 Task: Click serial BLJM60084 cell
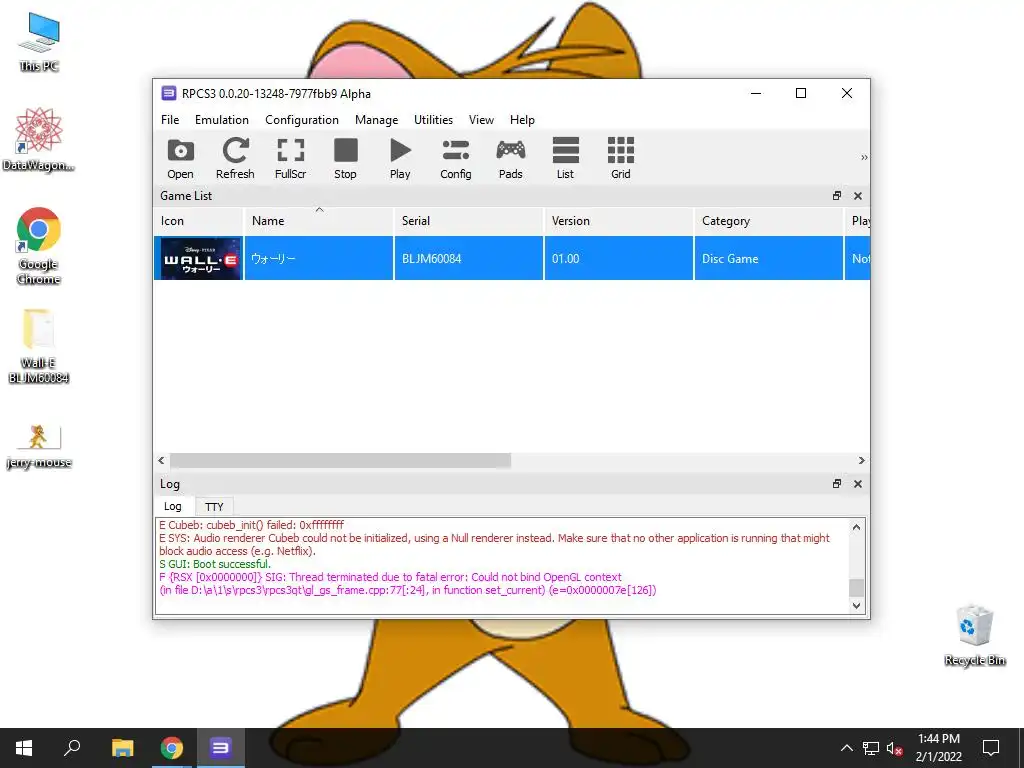point(468,259)
